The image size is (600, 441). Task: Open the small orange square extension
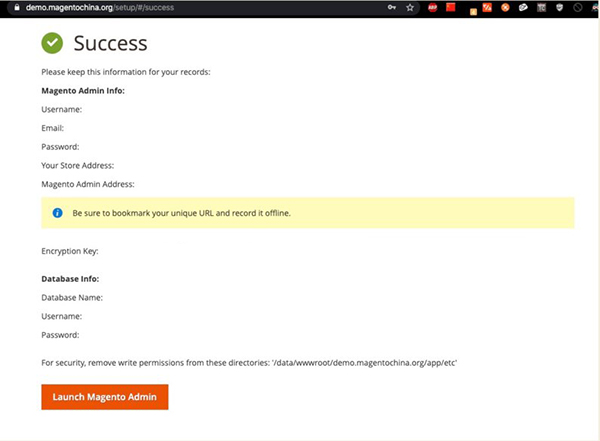473,12
